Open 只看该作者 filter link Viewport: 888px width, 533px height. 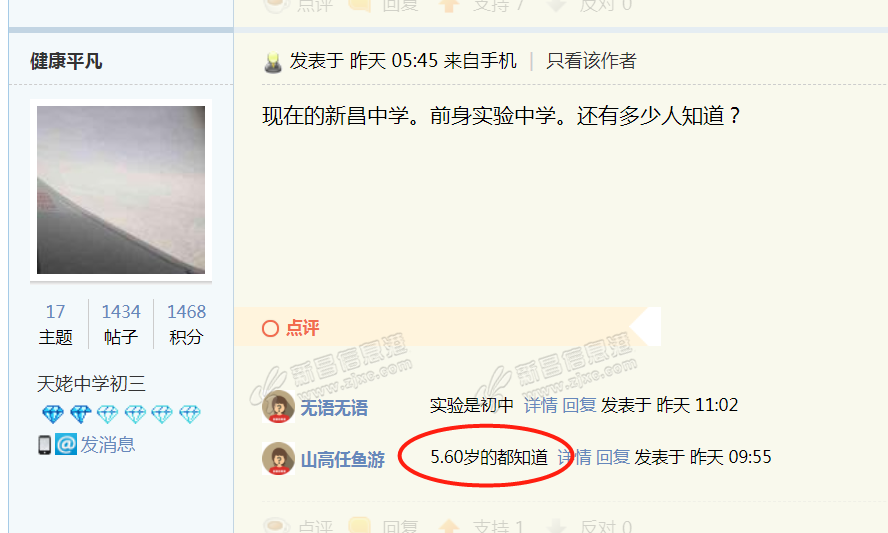591,61
